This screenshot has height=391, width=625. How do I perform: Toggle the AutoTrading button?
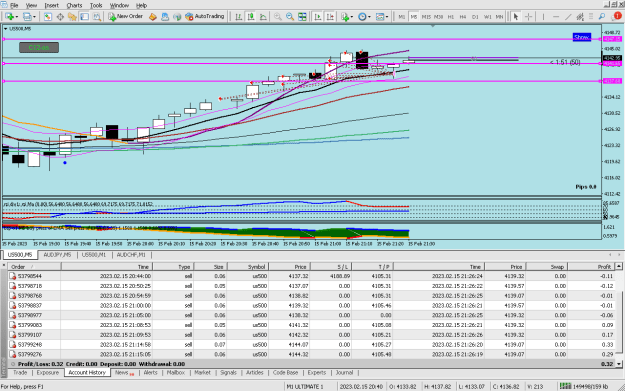point(205,16)
